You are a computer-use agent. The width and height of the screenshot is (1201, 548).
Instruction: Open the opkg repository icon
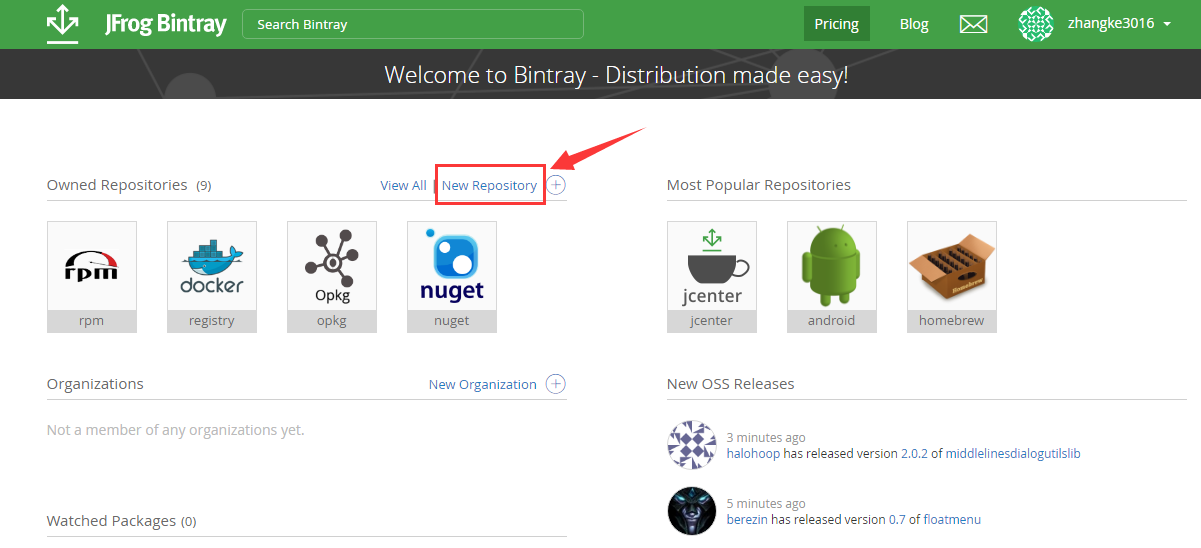click(332, 266)
